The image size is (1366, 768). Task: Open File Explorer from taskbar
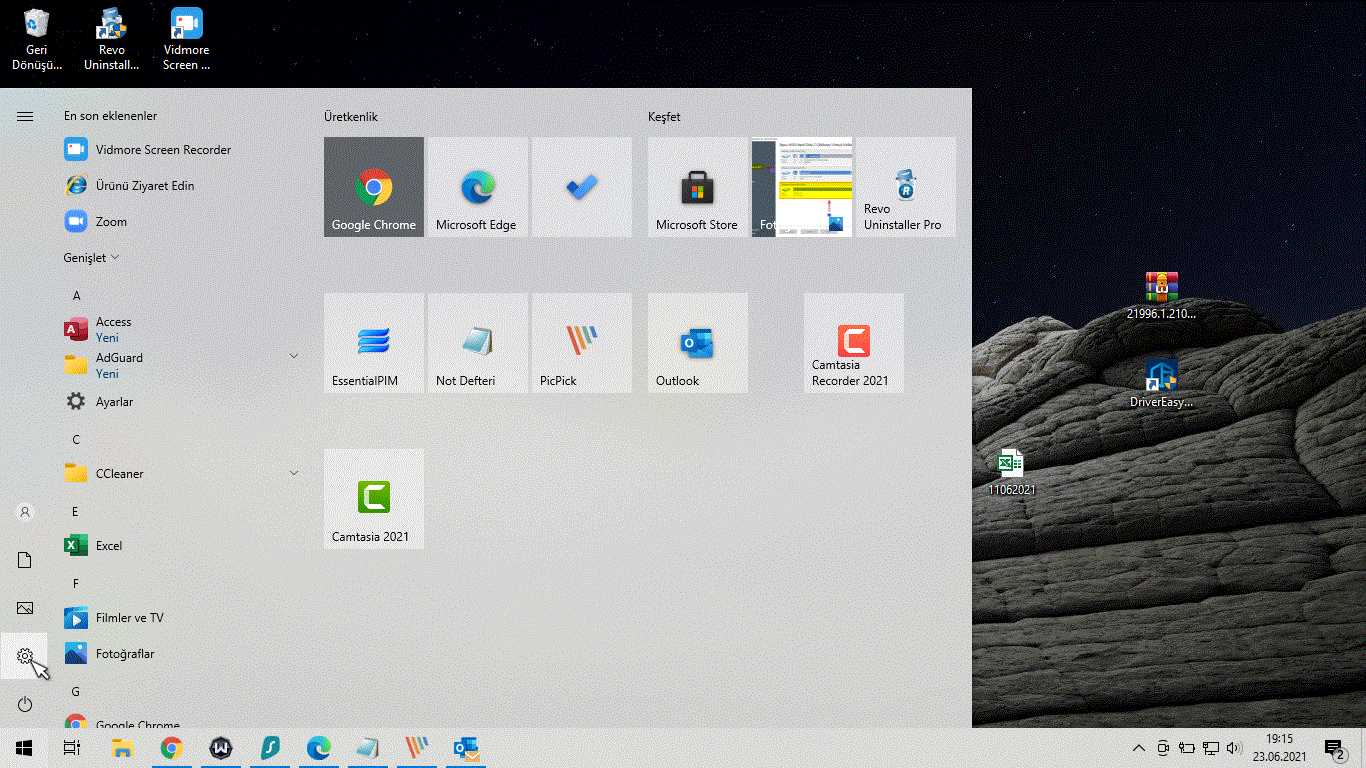point(122,748)
